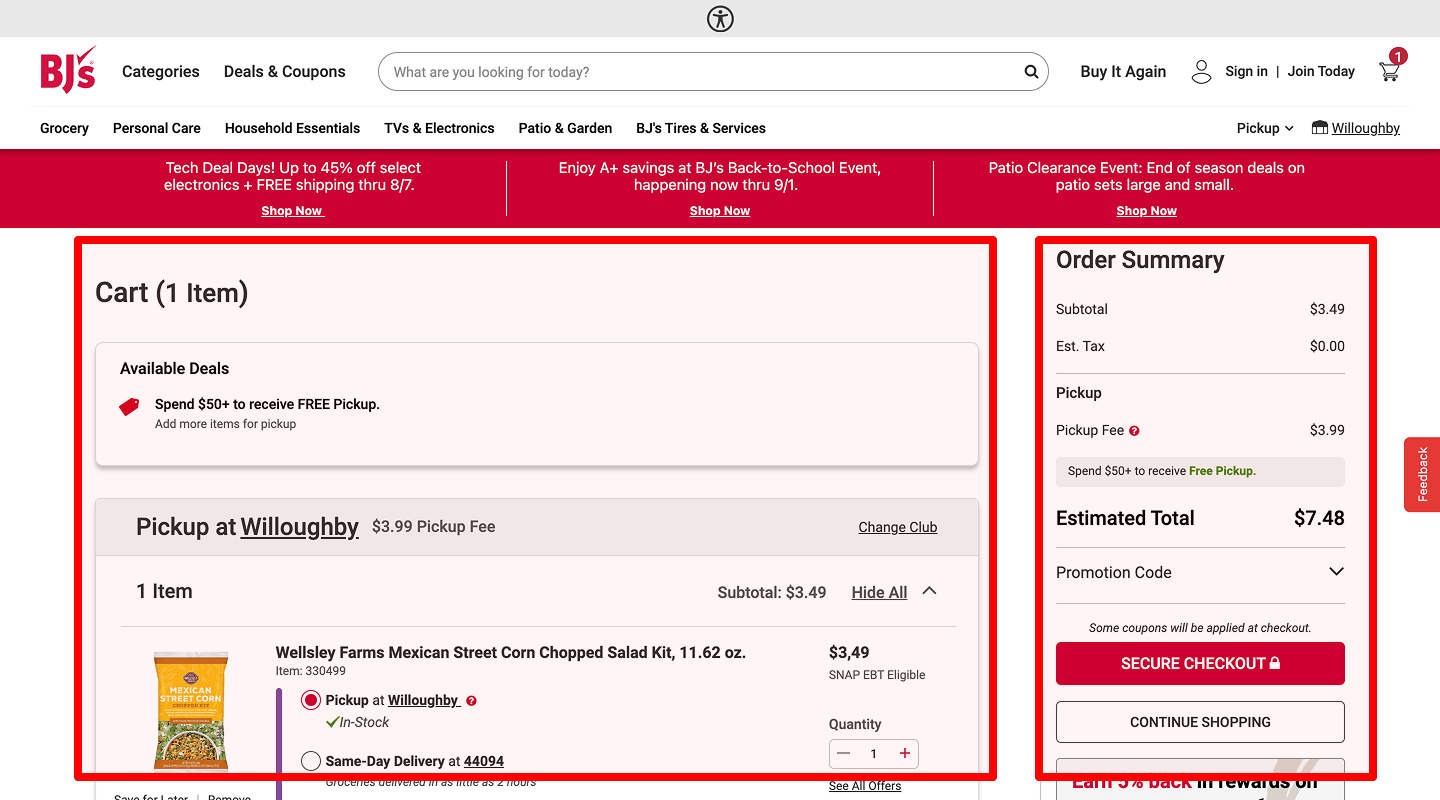The width and height of the screenshot is (1440, 800).
Task: Select the Pickup at Willoughby radio button
Action: [311, 701]
